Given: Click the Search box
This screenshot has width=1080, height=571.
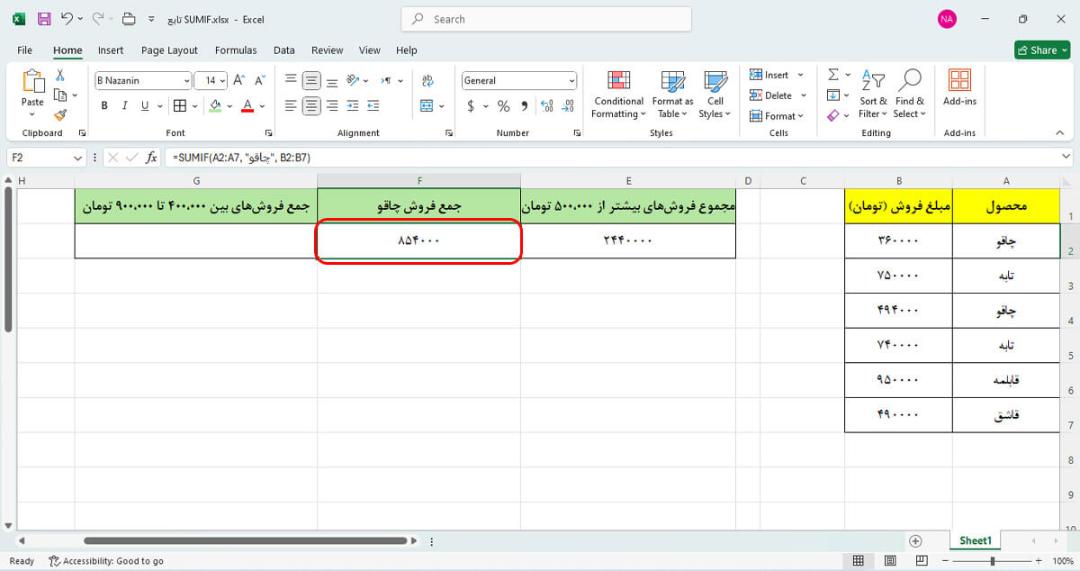Looking at the screenshot, I should tap(546, 19).
